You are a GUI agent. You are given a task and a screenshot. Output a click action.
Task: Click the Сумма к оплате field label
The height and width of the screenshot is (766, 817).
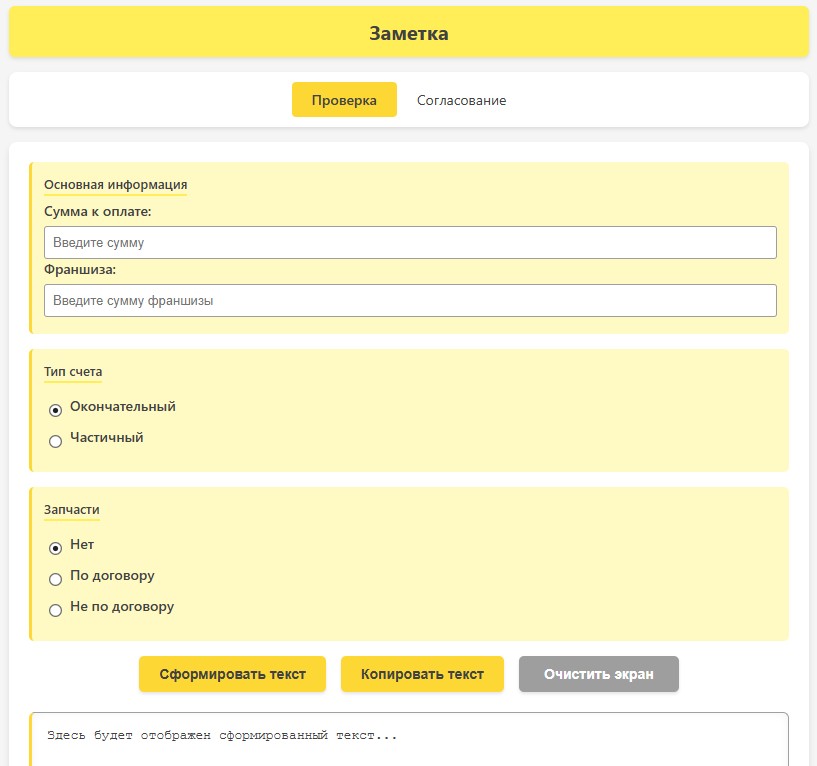click(x=97, y=211)
